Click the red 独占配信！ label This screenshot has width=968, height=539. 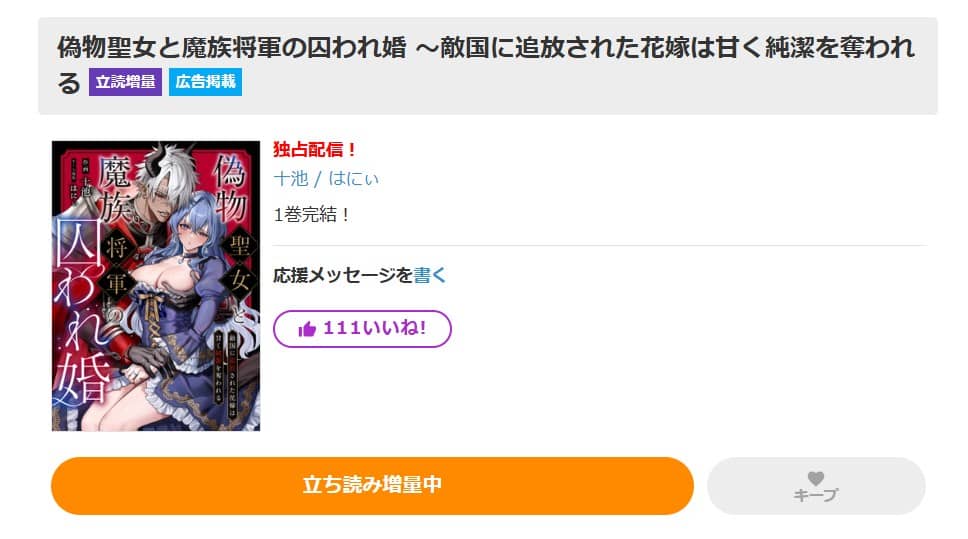click(315, 149)
